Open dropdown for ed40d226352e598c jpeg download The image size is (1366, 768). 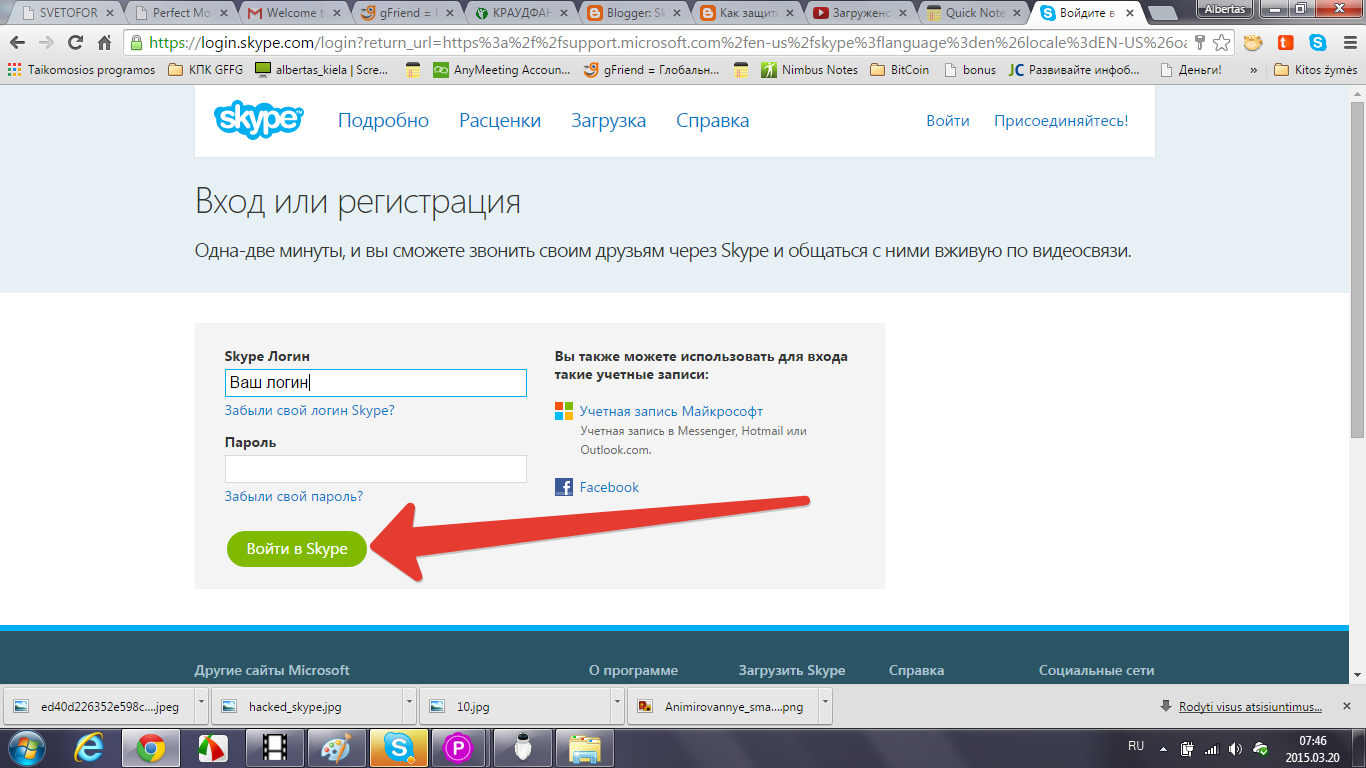[x=202, y=706]
